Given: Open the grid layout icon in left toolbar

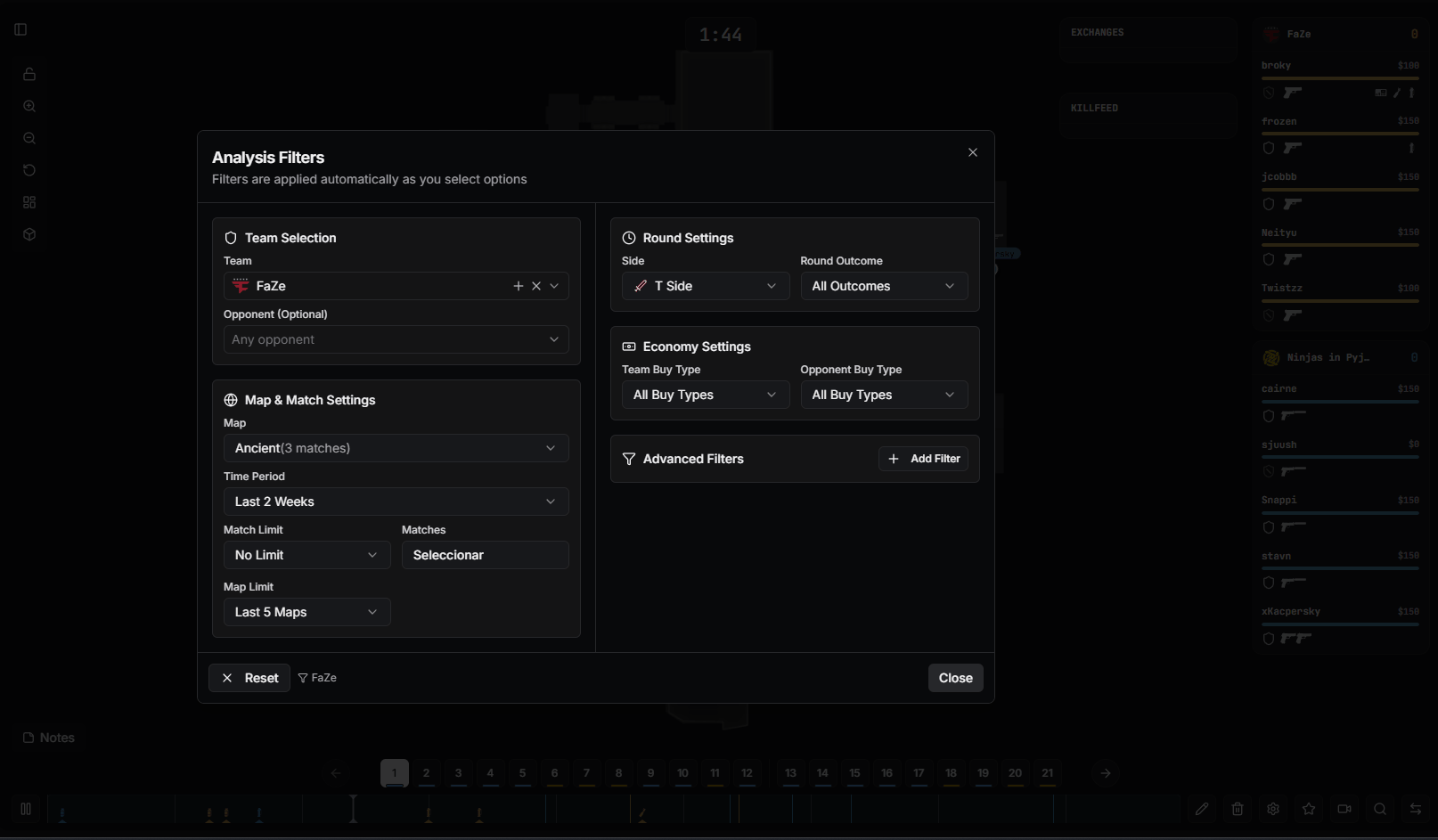Looking at the screenshot, I should click(x=29, y=202).
